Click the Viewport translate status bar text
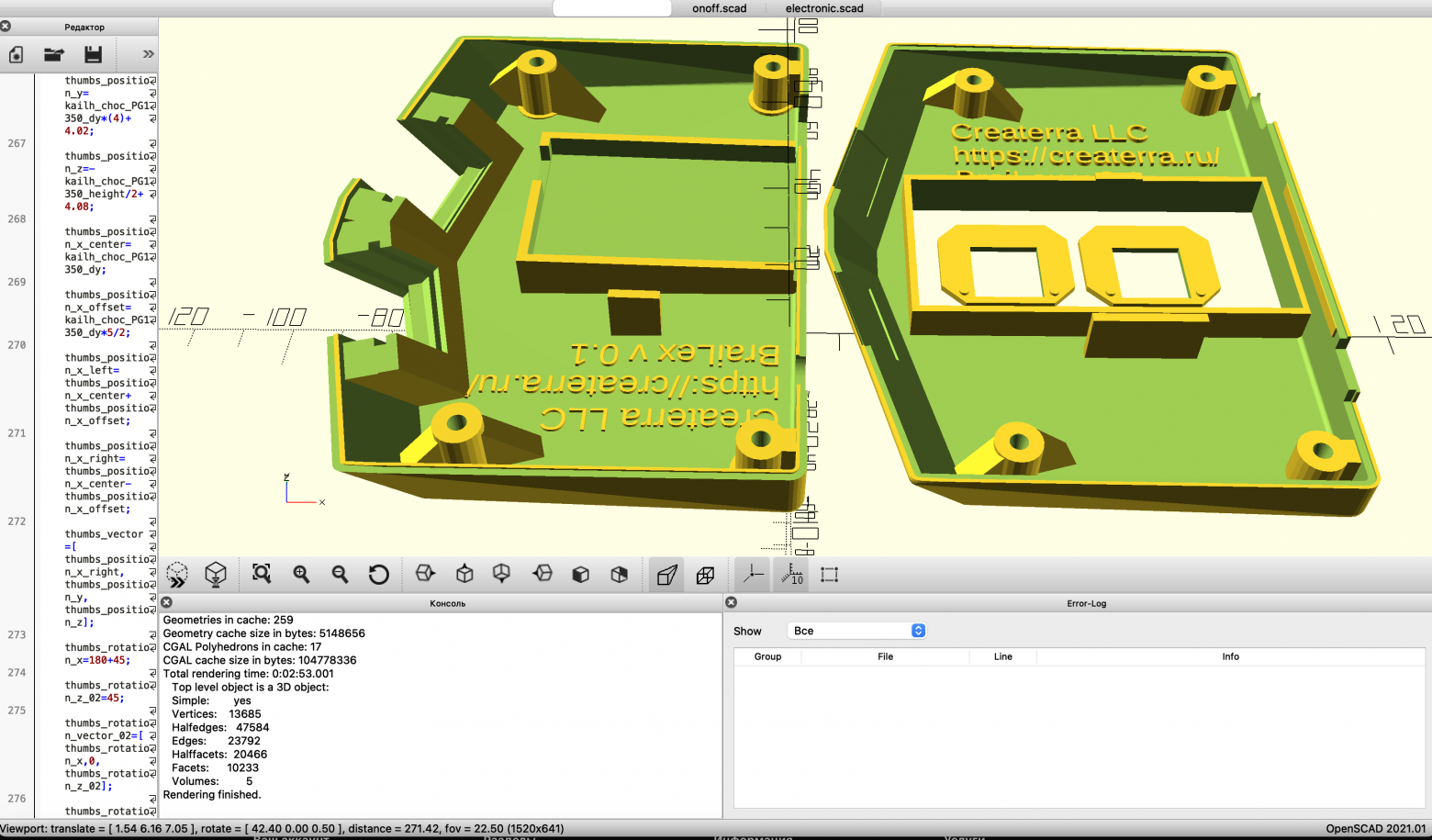This screenshot has width=1432, height=840. pos(282,828)
